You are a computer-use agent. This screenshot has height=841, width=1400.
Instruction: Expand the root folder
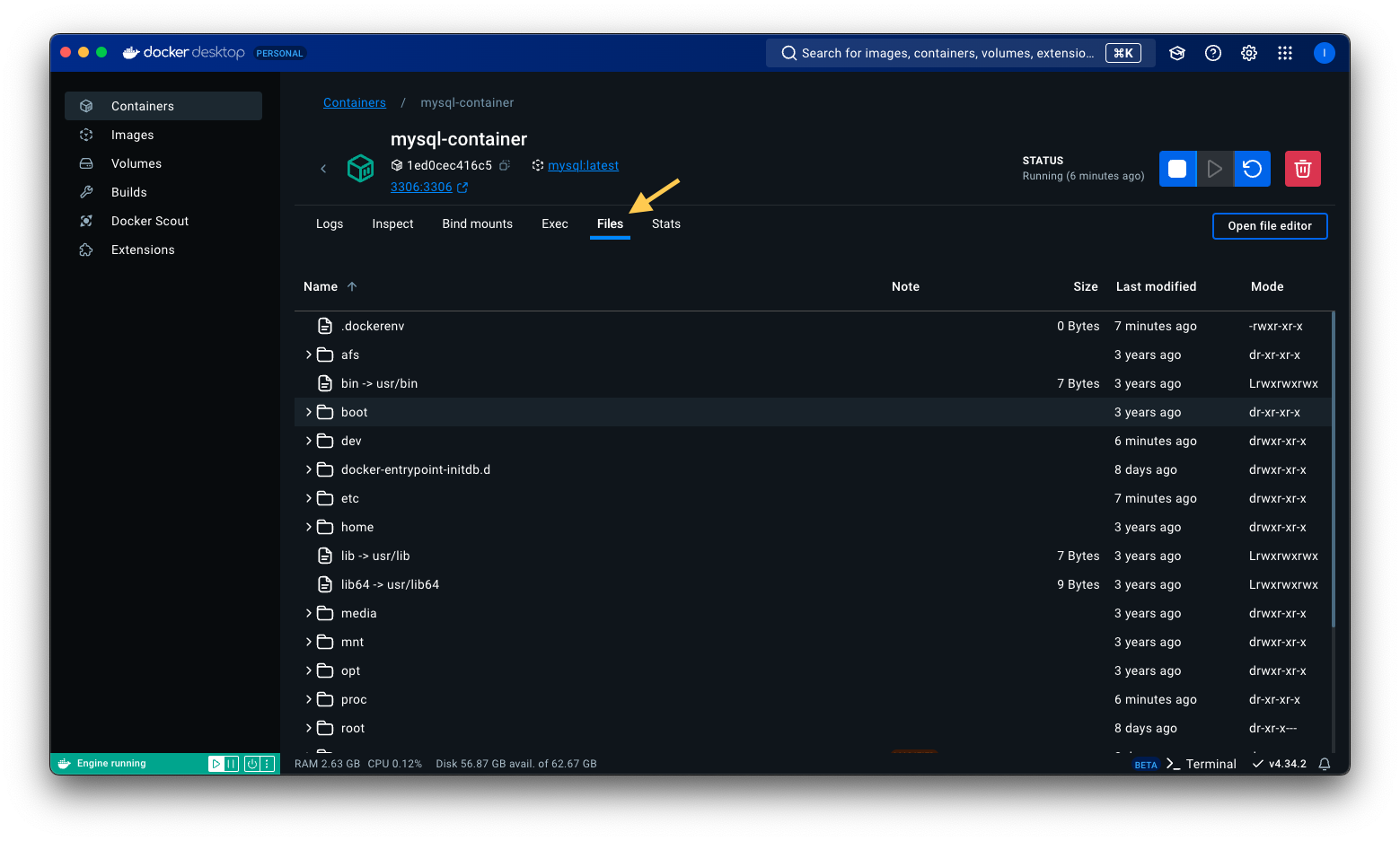(x=308, y=728)
